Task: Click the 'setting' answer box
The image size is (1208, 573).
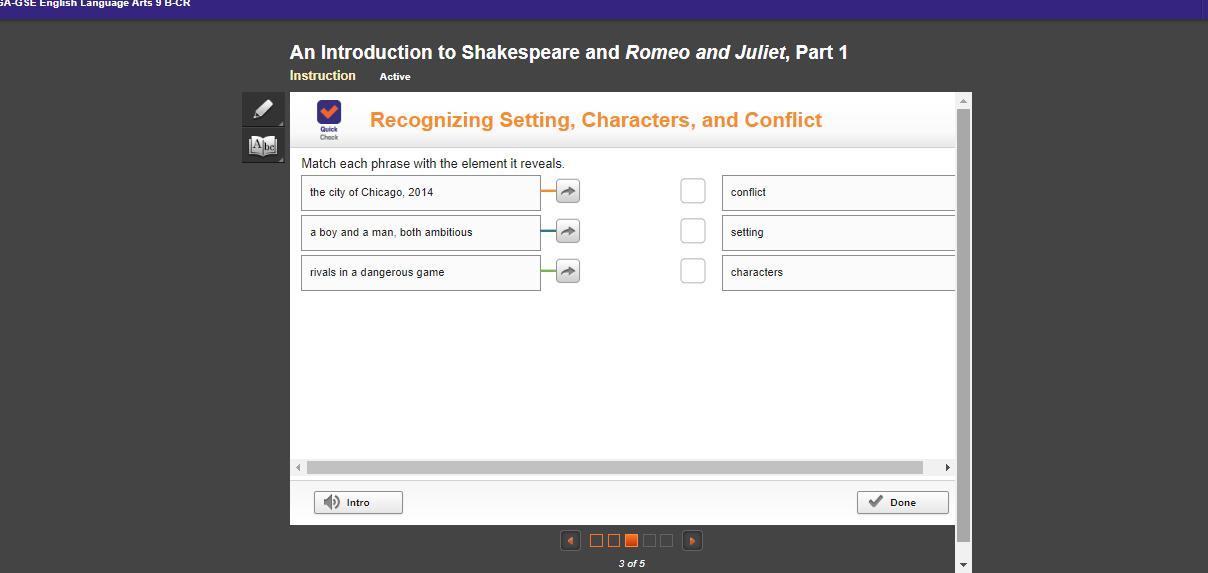Action: tap(838, 233)
